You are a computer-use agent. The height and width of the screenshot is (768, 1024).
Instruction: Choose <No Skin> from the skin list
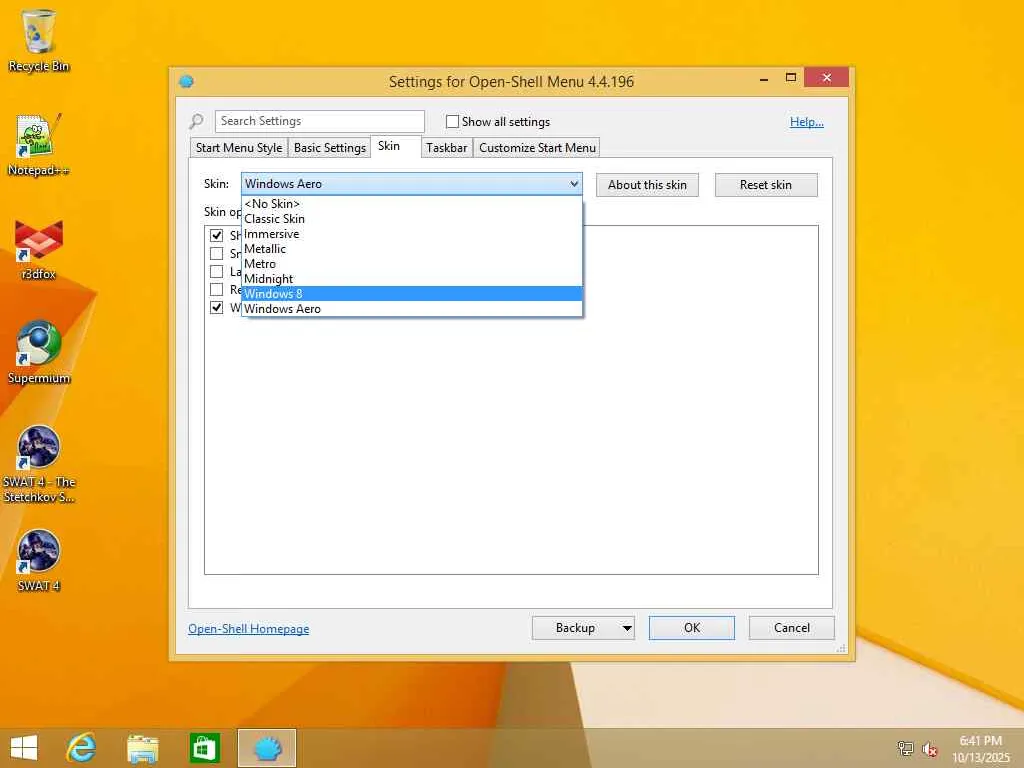click(x=411, y=204)
